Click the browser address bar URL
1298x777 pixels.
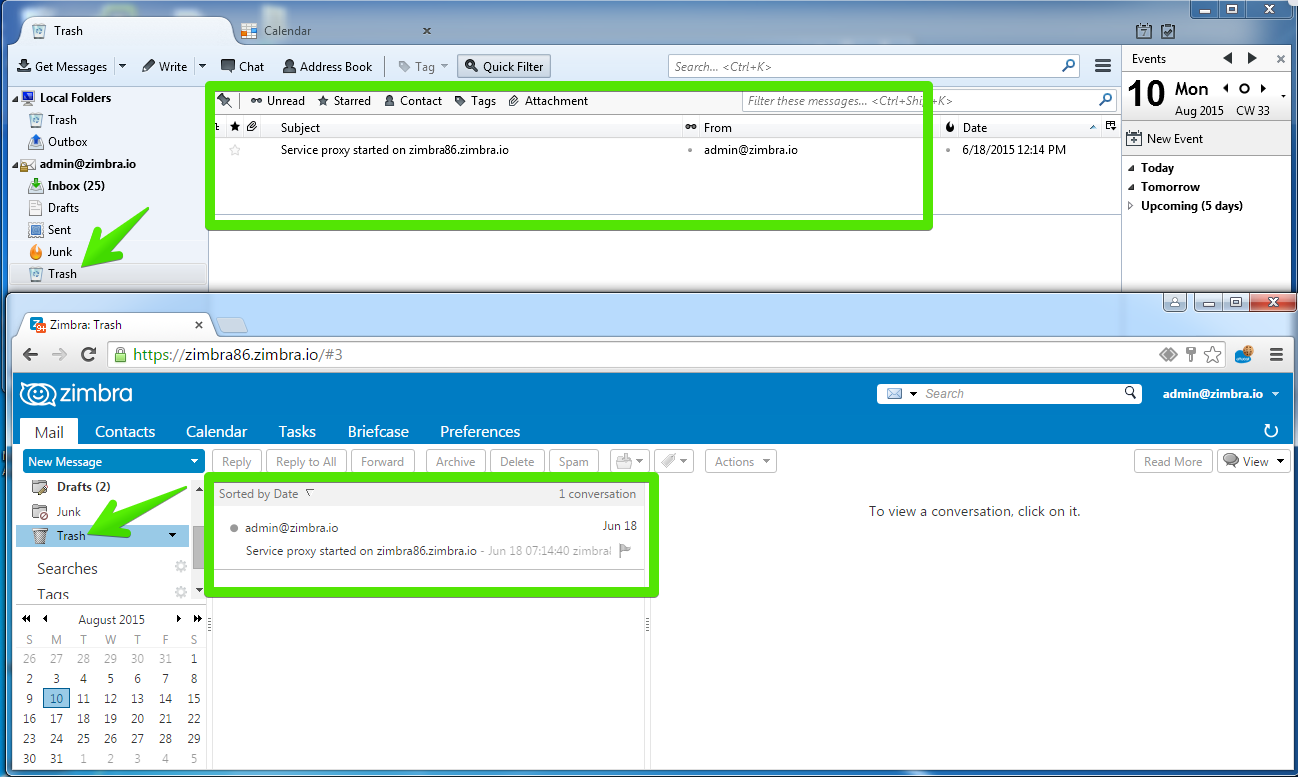pos(238,354)
